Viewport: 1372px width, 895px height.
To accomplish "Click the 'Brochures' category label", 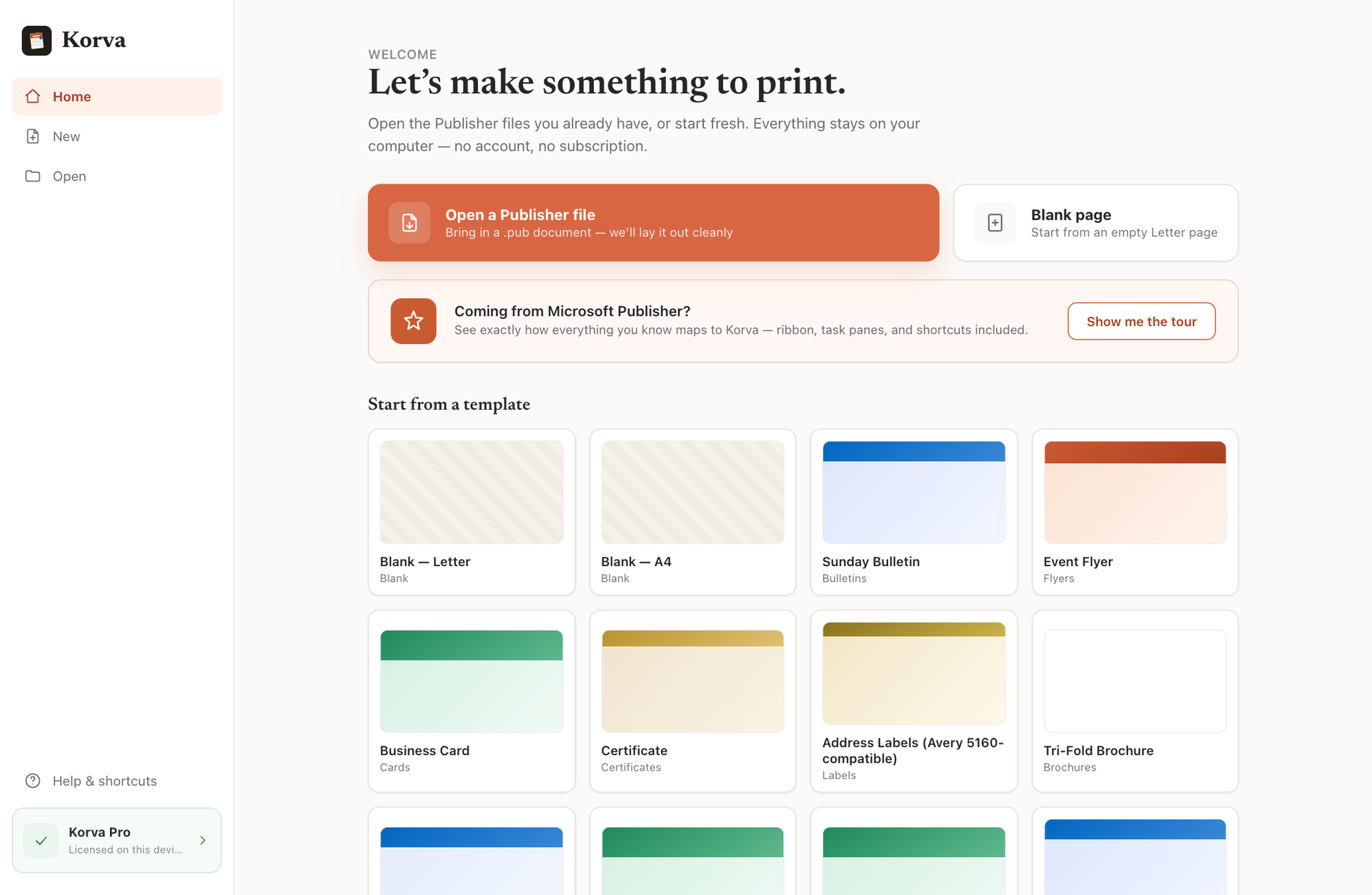I will (x=1069, y=767).
